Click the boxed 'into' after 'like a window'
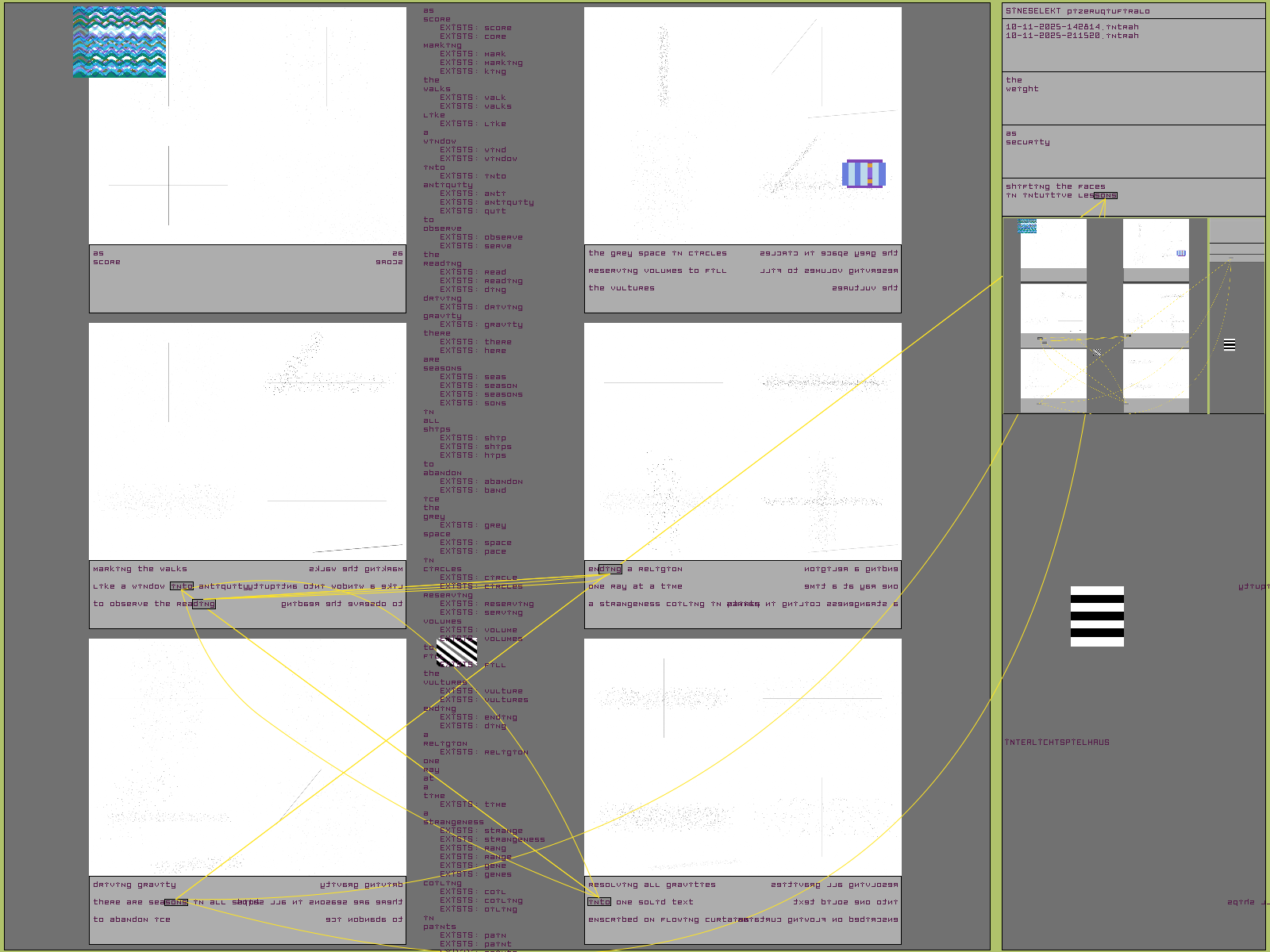Image resolution: width=1270 pixels, height=952 pixels. pyautogui.click(x=182, y=586)
